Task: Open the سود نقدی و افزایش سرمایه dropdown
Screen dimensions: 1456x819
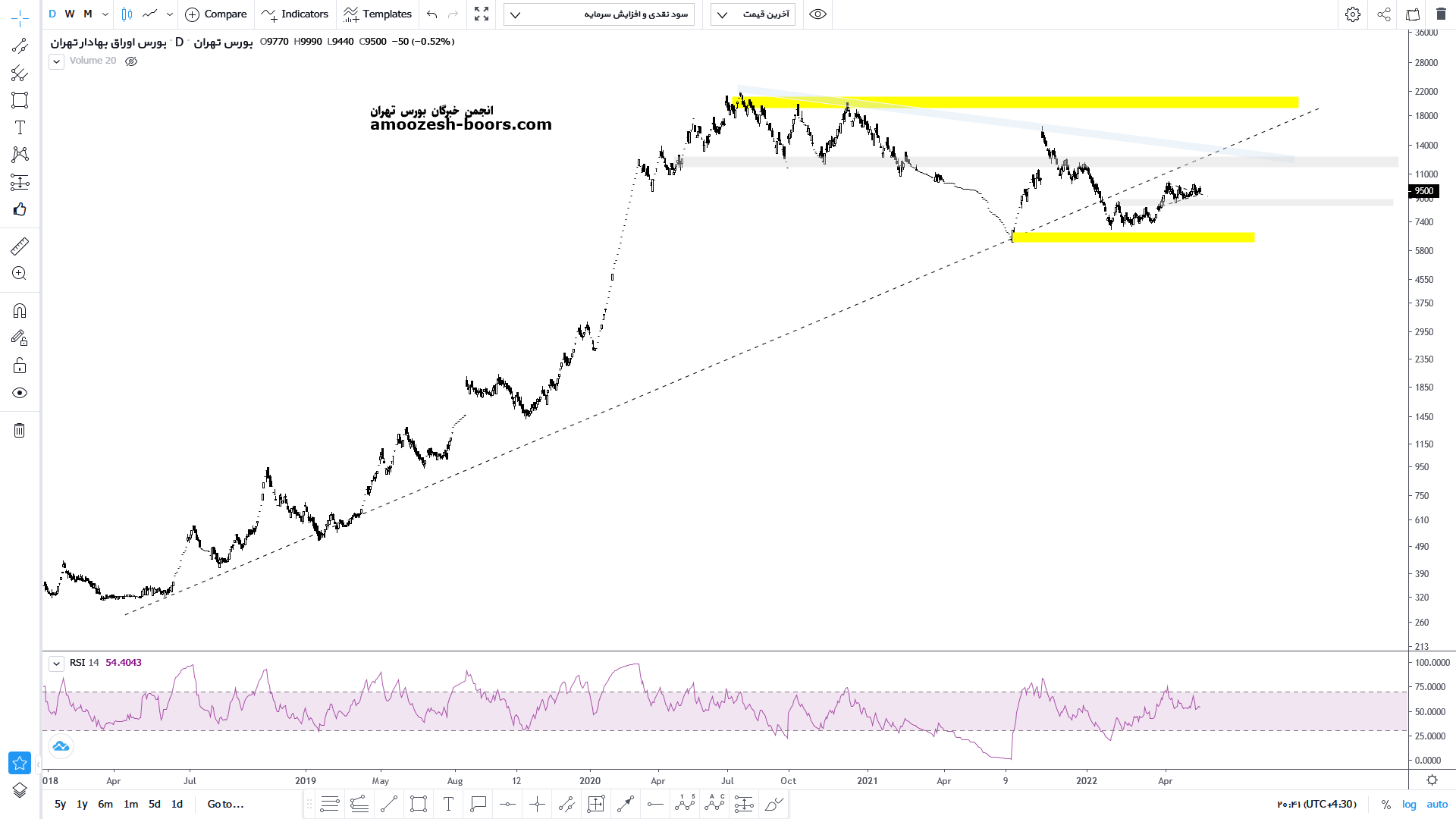Action: (599, 14)
